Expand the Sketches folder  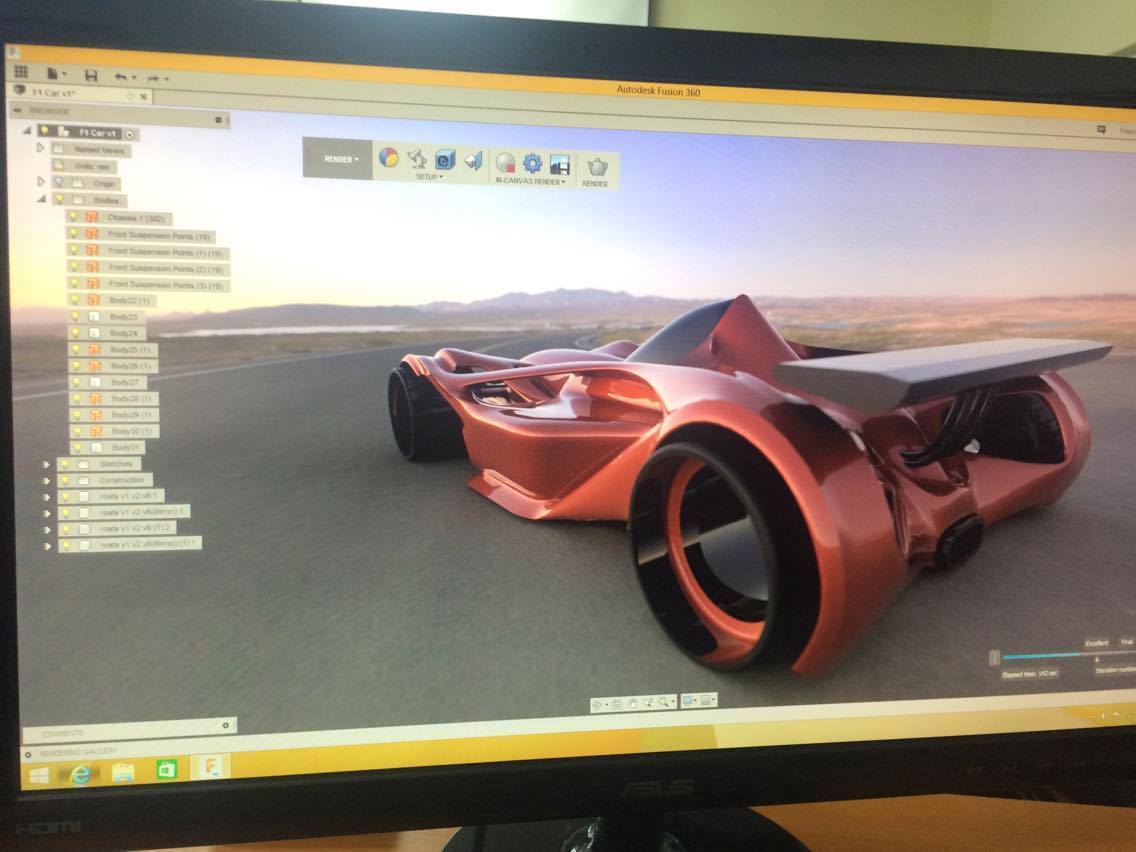click(47, 464)
